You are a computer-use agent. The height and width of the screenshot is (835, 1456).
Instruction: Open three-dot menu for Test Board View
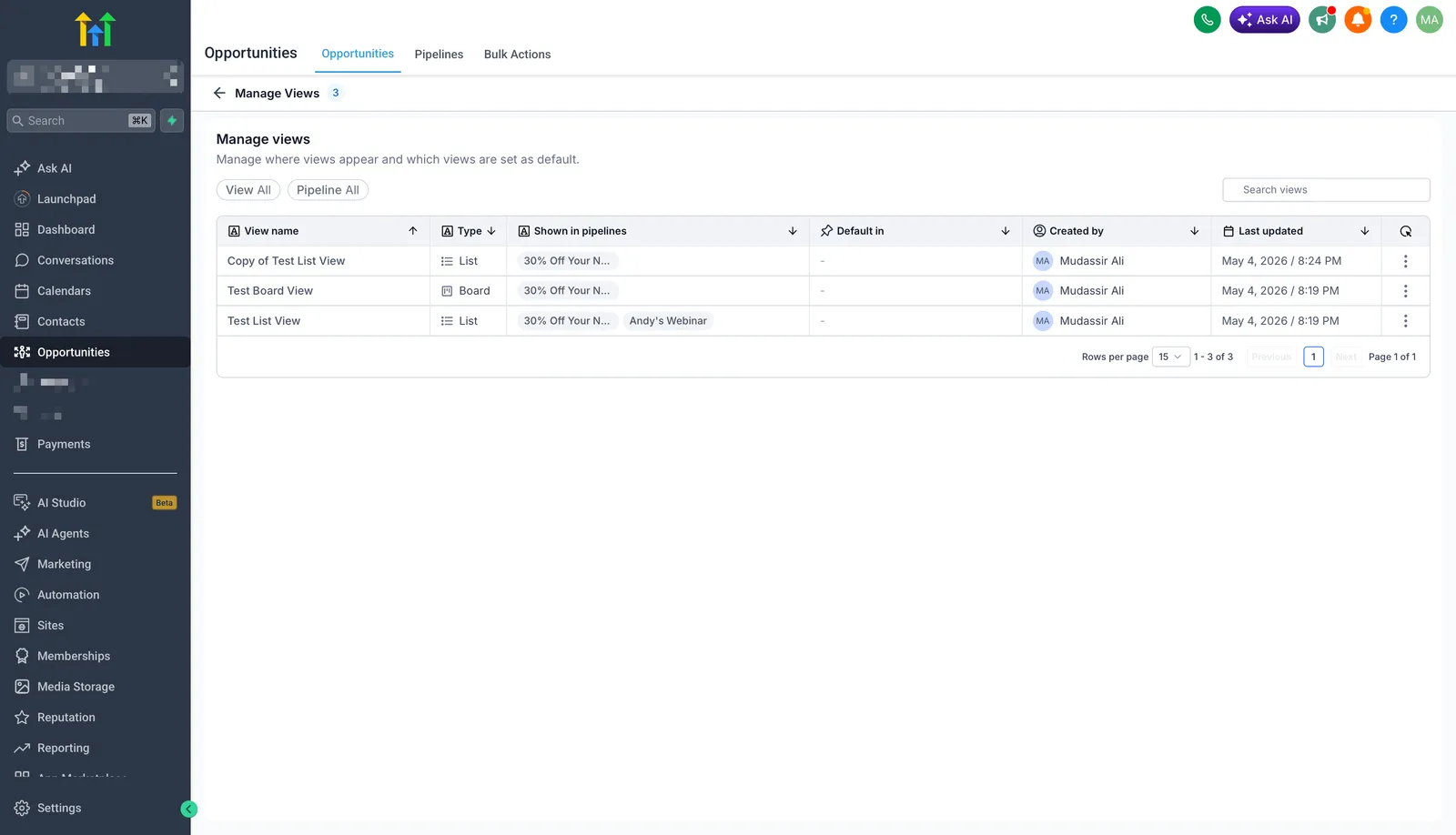point(1405,291)
